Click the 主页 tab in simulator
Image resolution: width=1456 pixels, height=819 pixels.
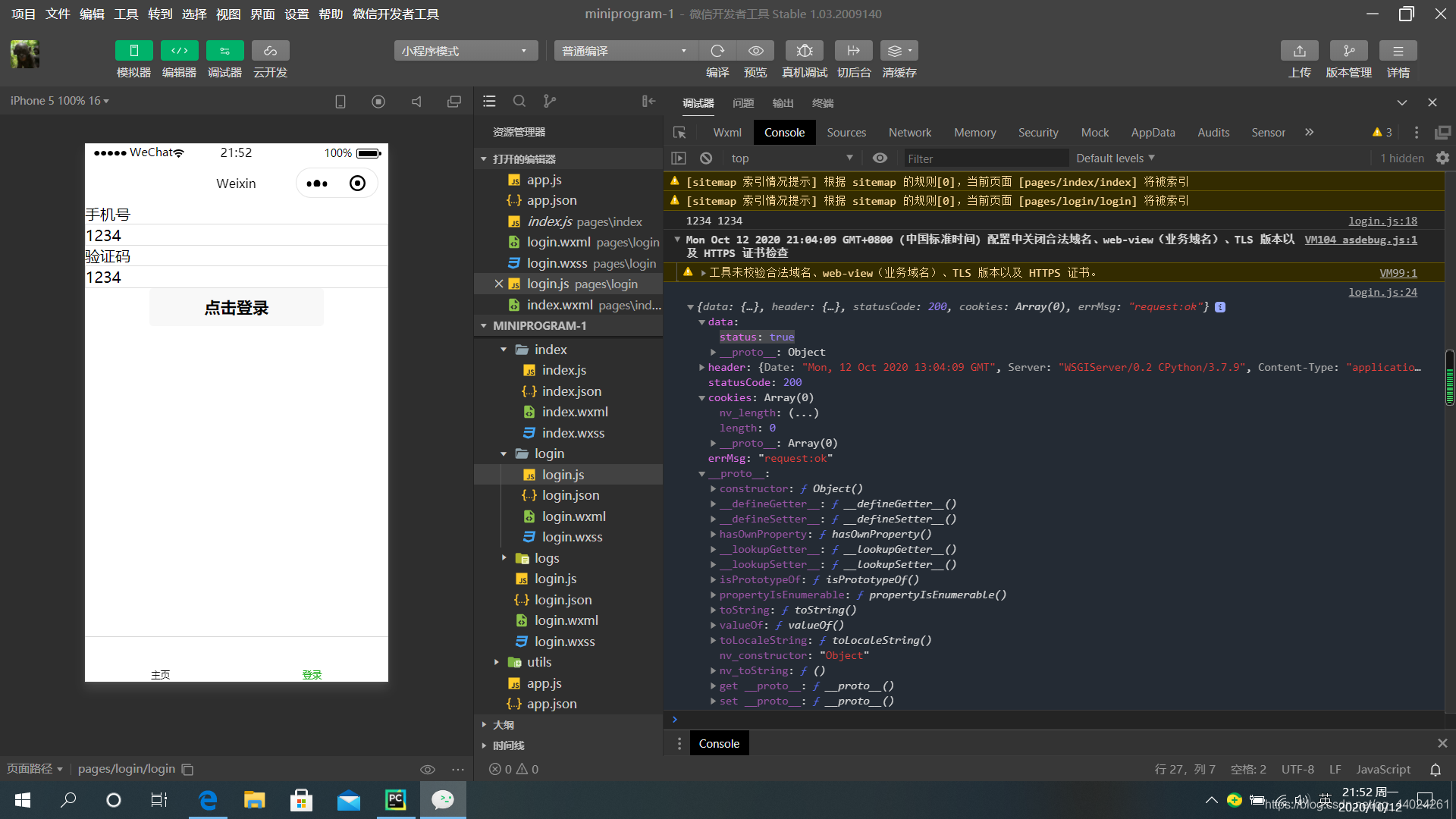click(161, 674)
